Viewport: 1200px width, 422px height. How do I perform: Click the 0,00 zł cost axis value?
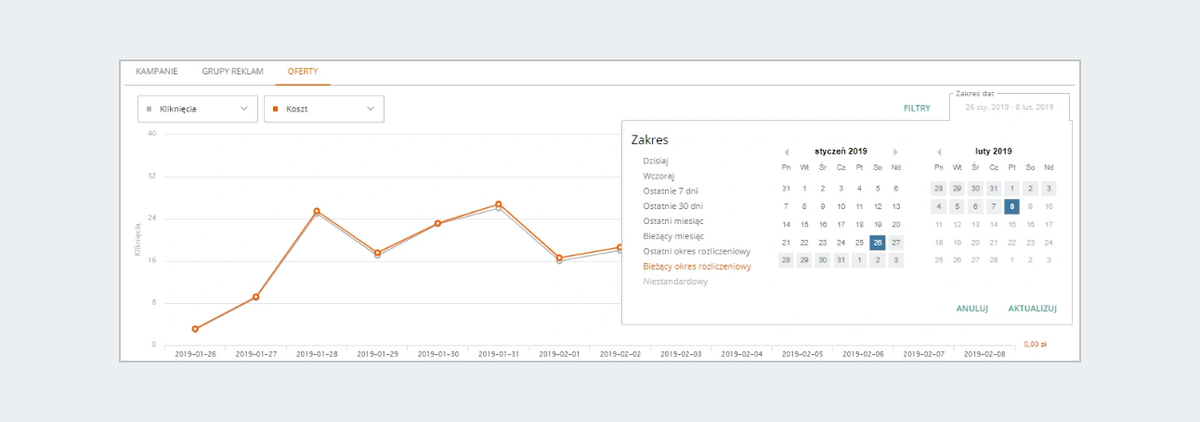point(1036,345)
